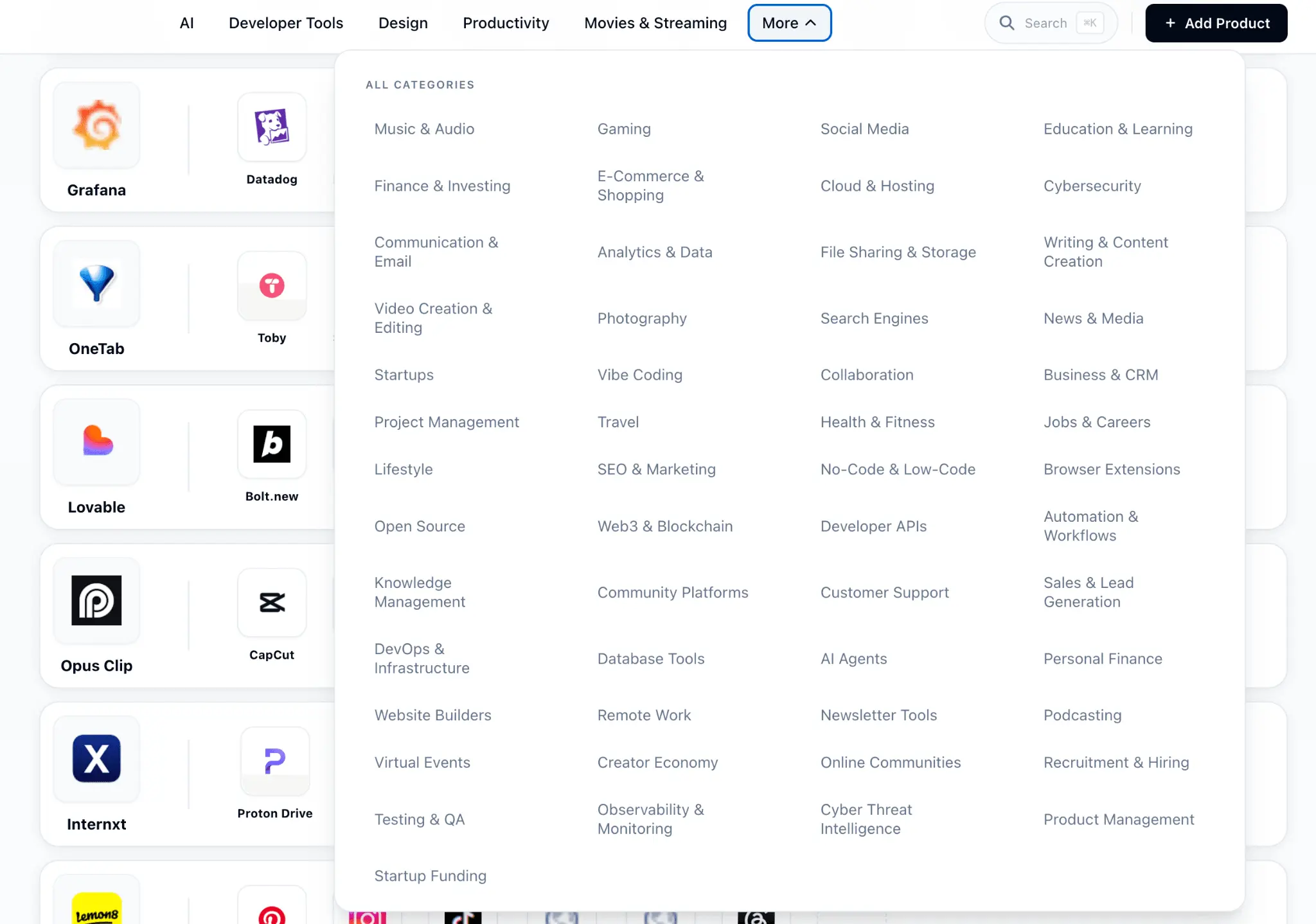This screenshot has width=1316, height=924.
Task: Click the Add Product button
Action: point(1216,23)
